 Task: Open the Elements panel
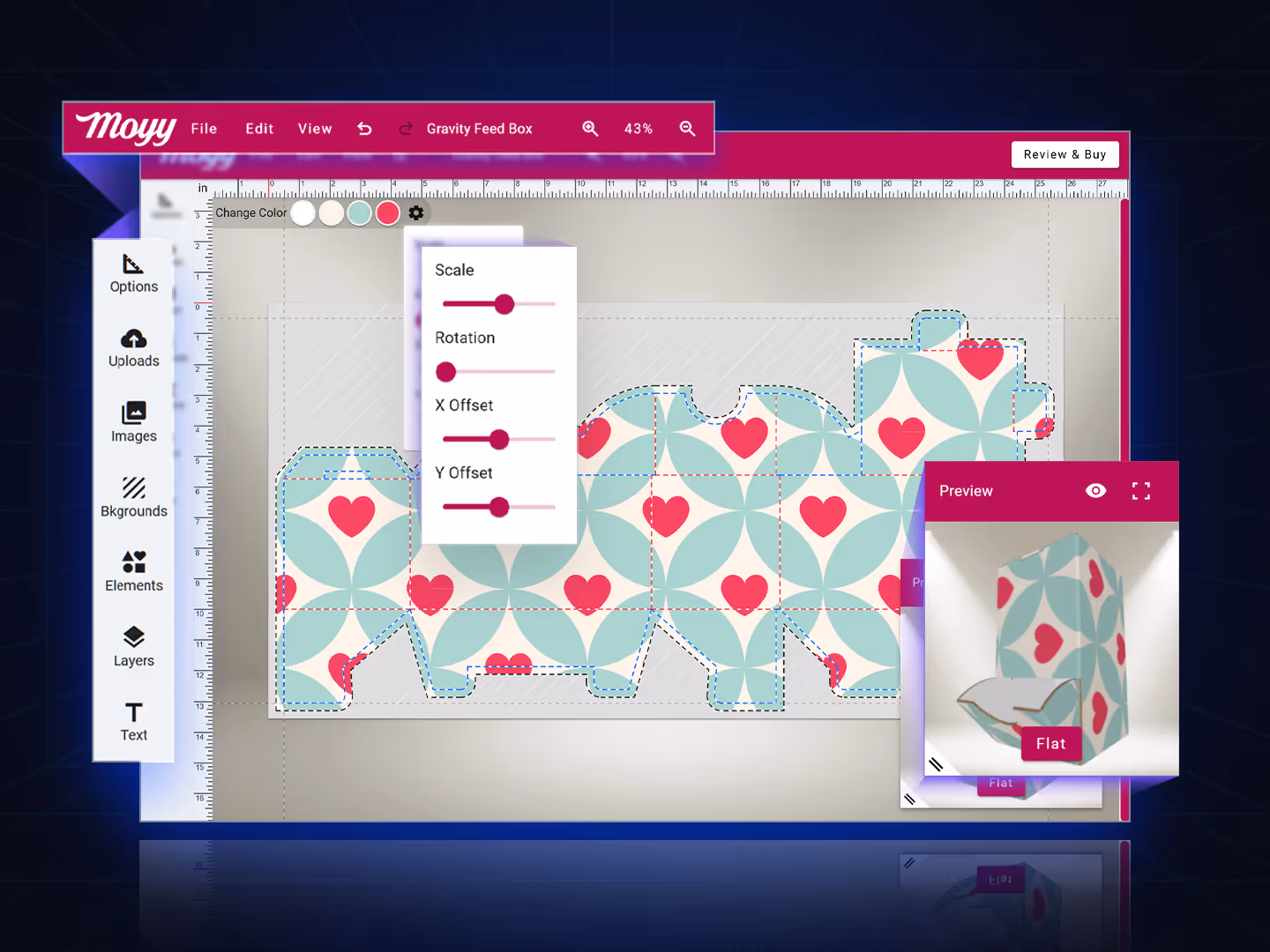pos(133,571)
